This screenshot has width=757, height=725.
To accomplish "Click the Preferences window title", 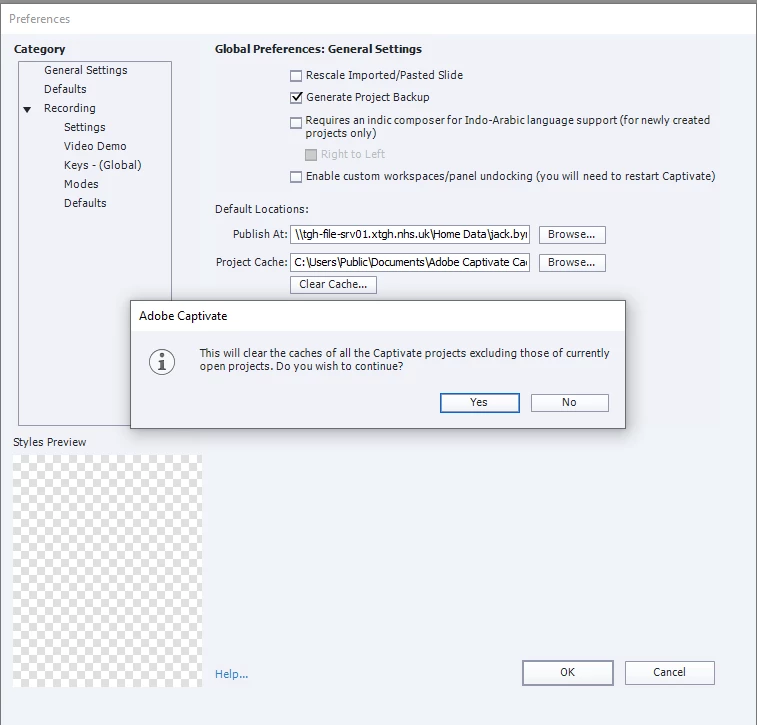I will 40,19.
